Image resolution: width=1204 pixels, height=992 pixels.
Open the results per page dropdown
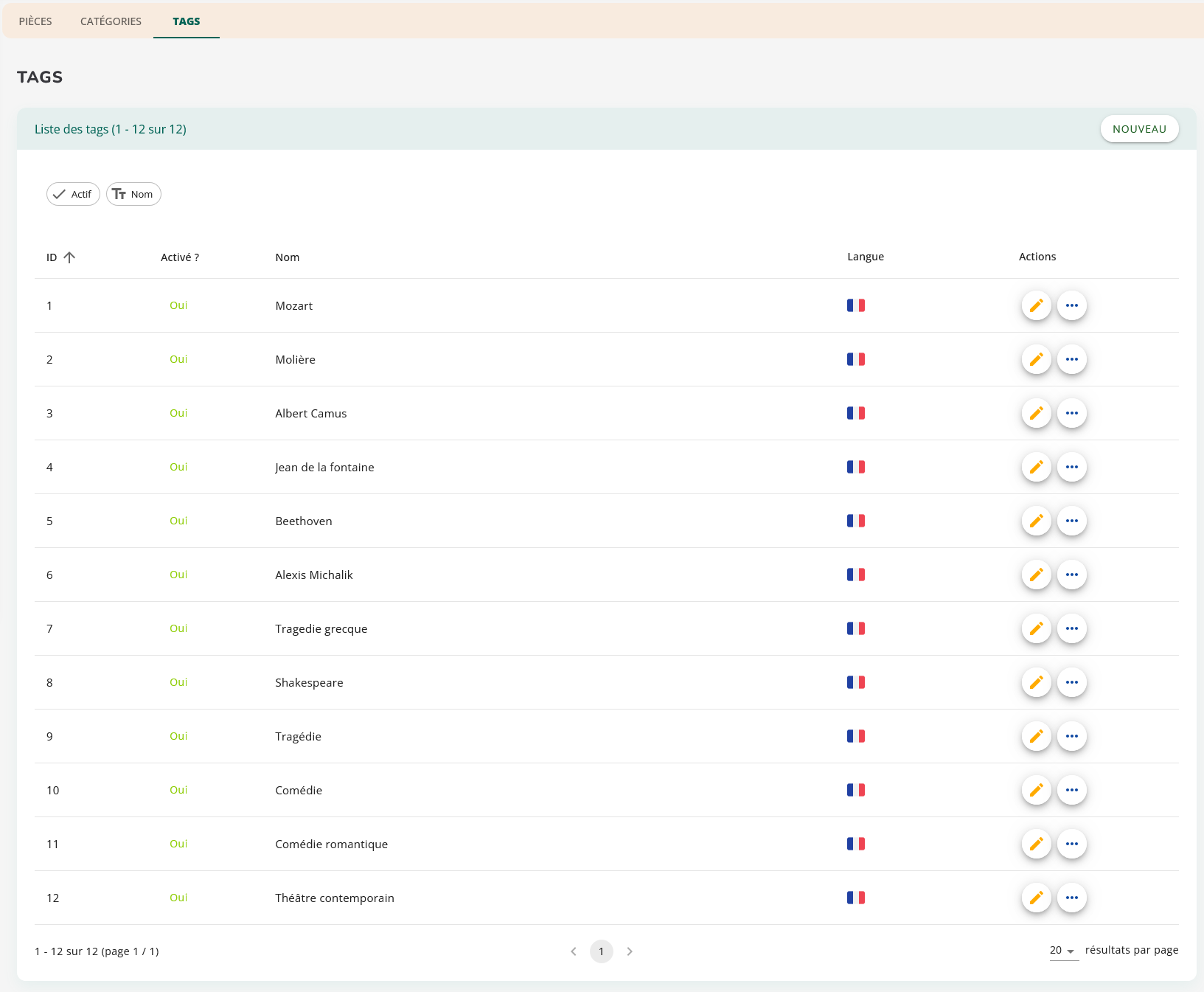click(x=1063, y=951)
